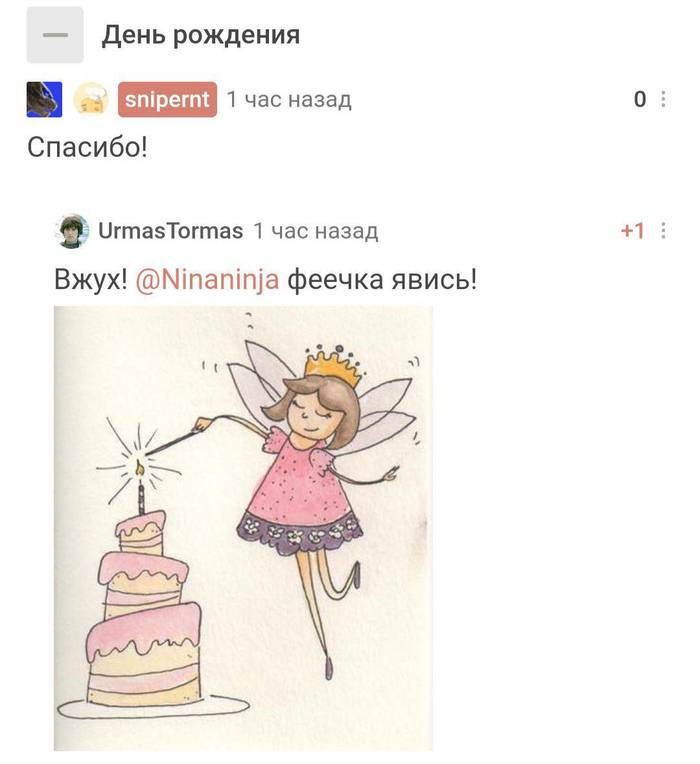Click the +1 rating on UrmasTormas comment
This screenshot has height=764, width=700.
[632, 231]
